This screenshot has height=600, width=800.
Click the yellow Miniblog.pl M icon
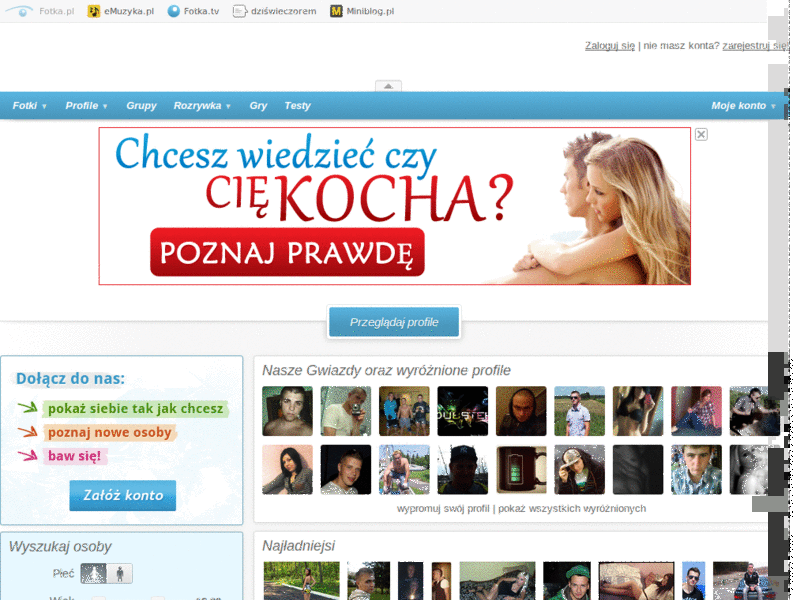336,11
